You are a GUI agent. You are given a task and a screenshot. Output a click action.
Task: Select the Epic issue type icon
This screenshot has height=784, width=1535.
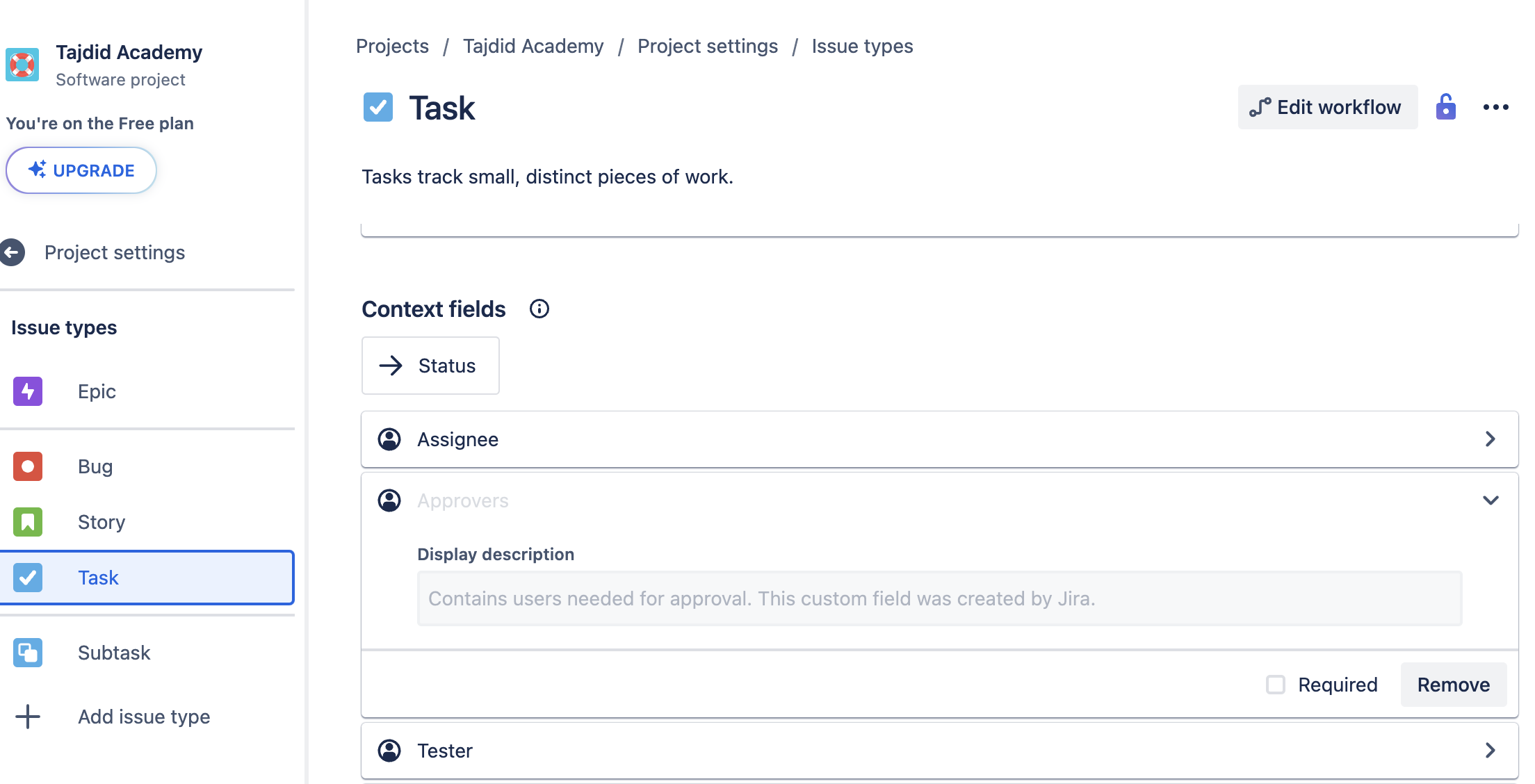pos(27,391)
